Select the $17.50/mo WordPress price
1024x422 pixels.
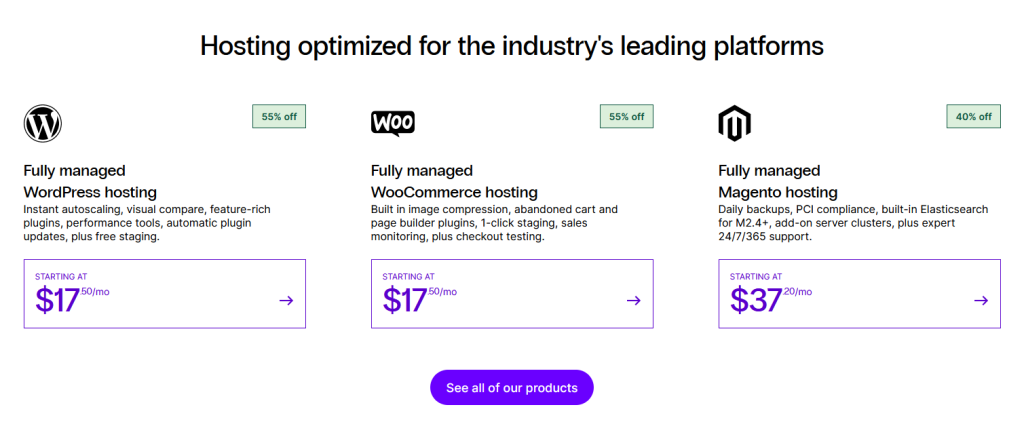pyautogui.click(x=70, y=299)
